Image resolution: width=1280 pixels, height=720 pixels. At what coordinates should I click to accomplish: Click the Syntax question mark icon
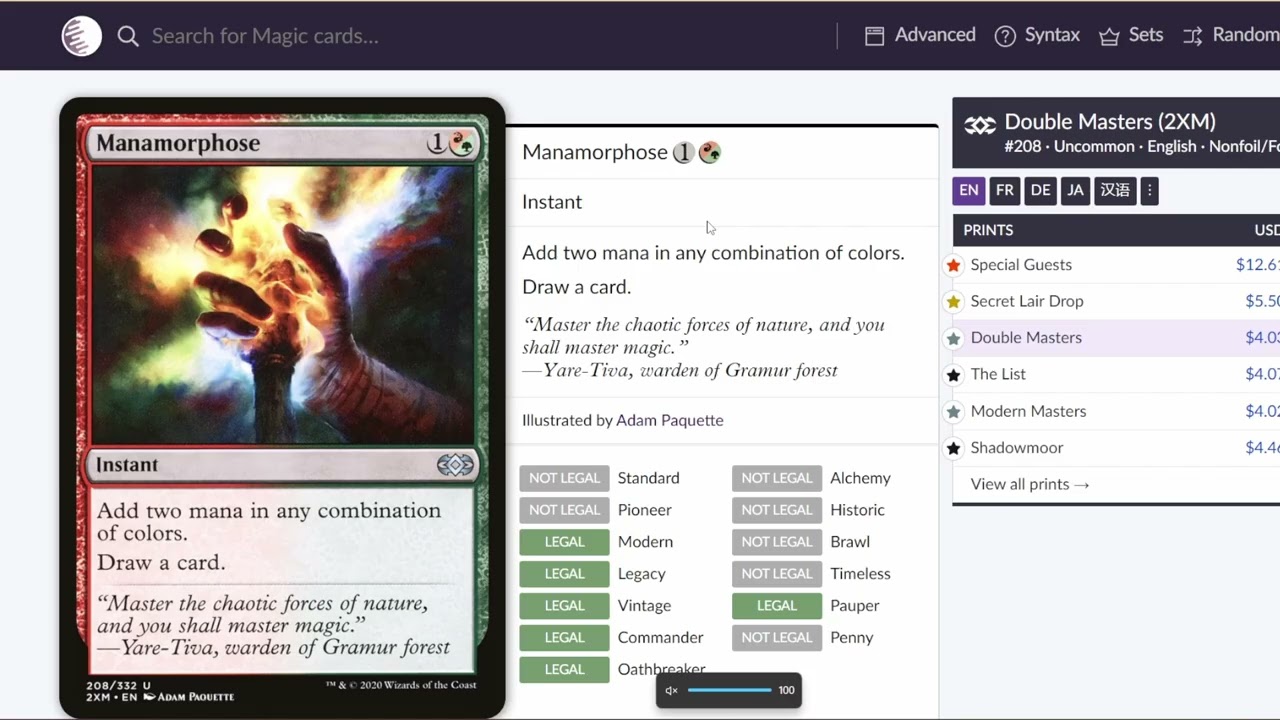point(1005,36)
